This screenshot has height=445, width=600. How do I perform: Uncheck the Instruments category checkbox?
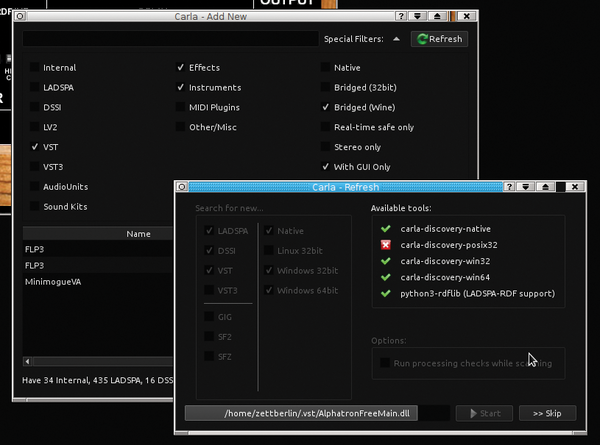pos(180,87)
